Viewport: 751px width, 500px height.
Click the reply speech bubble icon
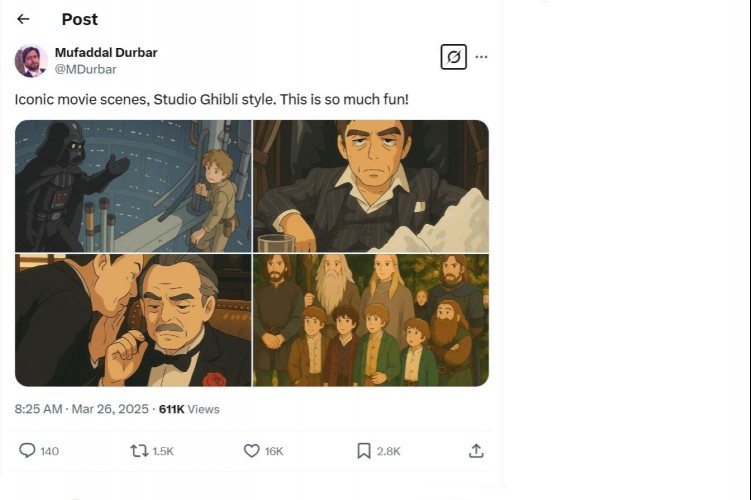tap(28, 451)
